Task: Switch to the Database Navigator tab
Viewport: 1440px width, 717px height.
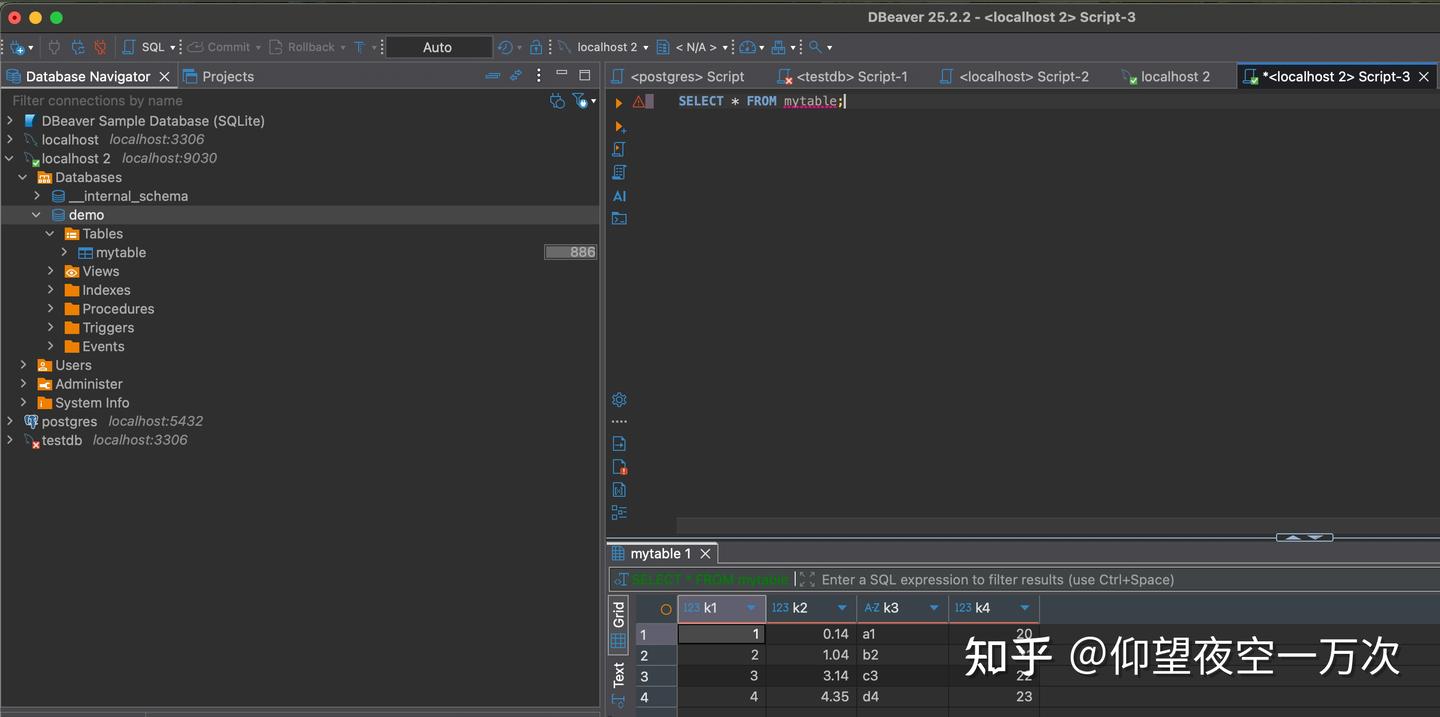Action: 88,76
